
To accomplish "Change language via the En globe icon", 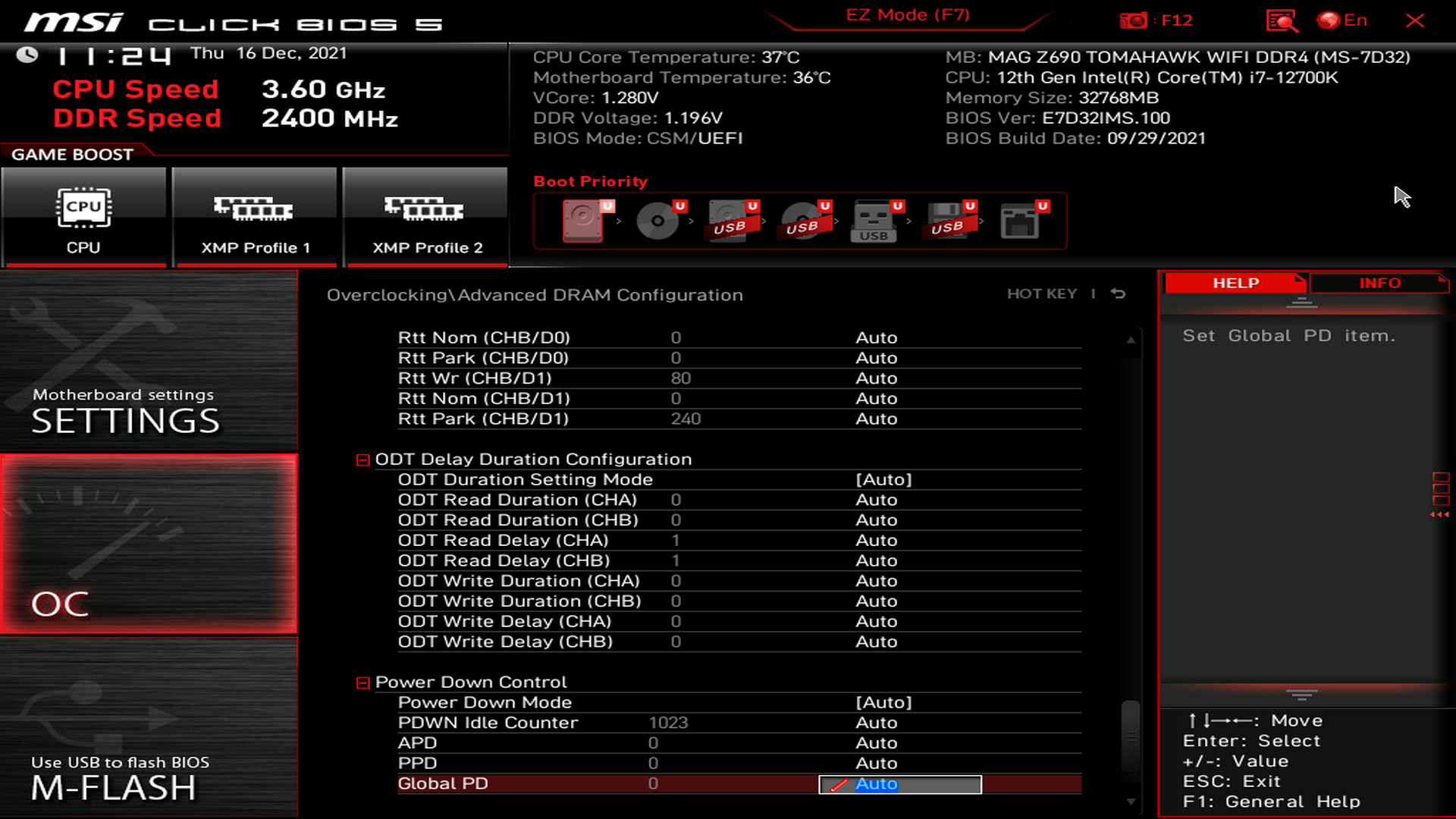I will 1342,20.
